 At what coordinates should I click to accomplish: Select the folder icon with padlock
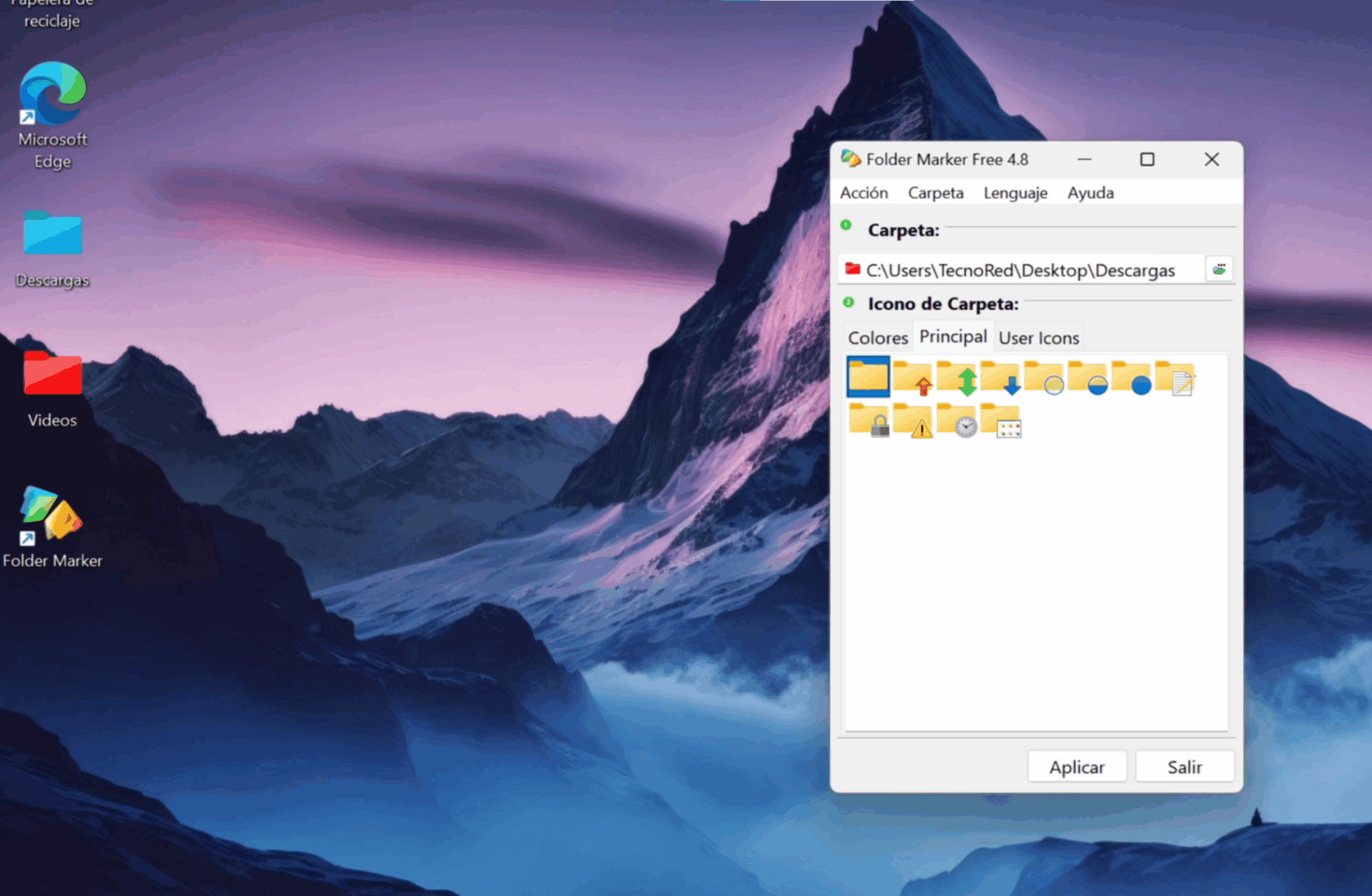pyautogui.click(x=869, y=421)
